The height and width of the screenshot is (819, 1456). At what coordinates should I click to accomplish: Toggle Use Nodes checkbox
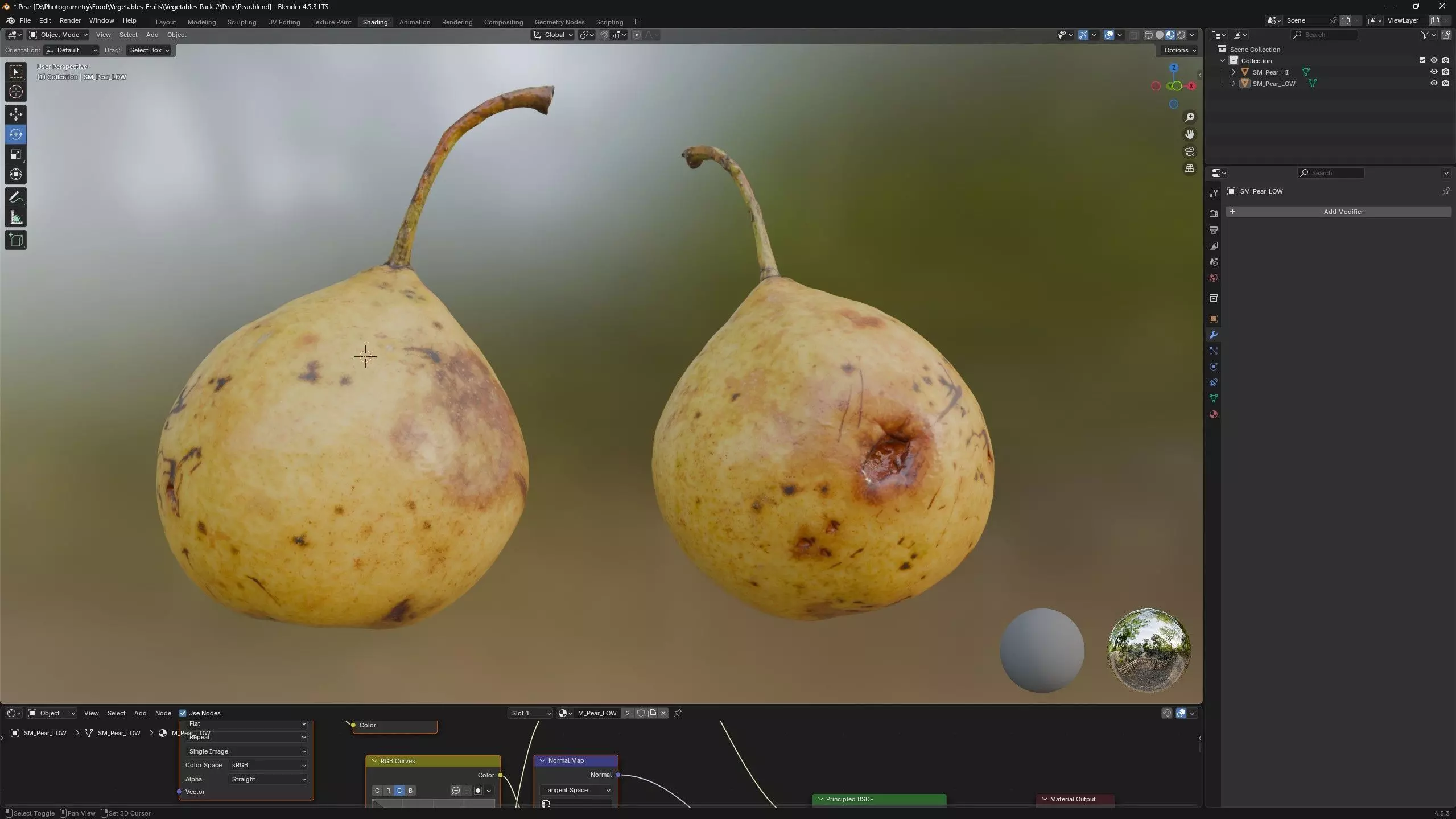[x=183, y=713]
